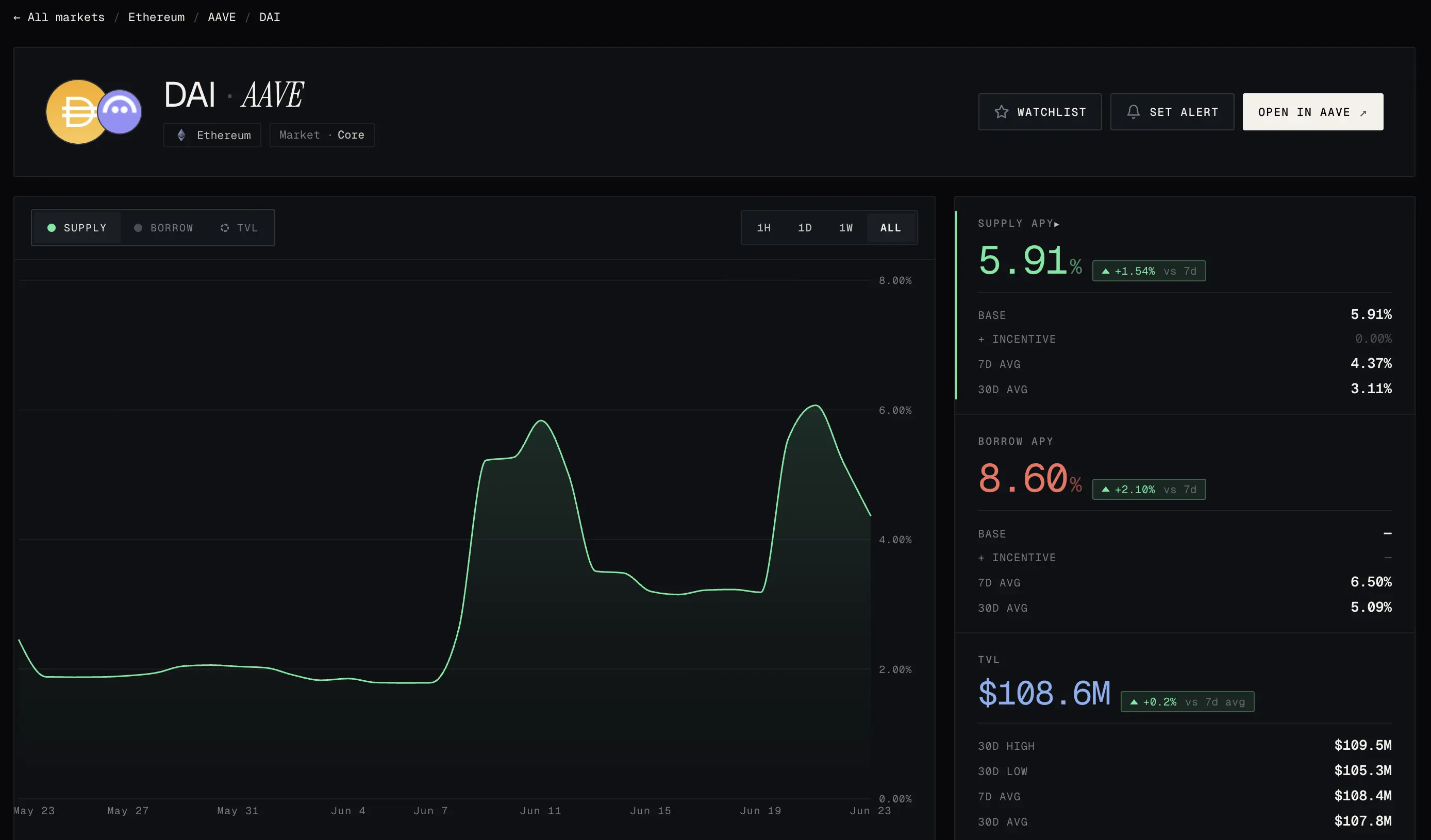Click the supply 7D AVG value 4.37%
The height and width of the screenshot is (840, 1431).
pos(1371,364)
